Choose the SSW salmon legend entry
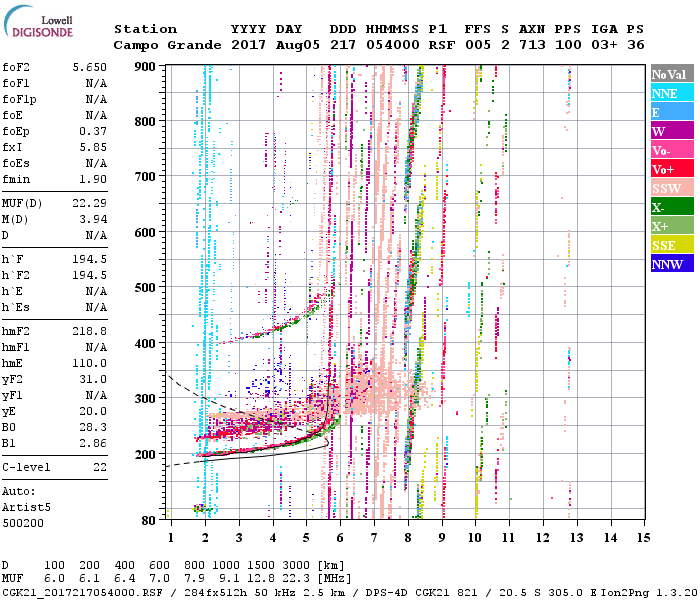700x600 pixels. [671, 189]
